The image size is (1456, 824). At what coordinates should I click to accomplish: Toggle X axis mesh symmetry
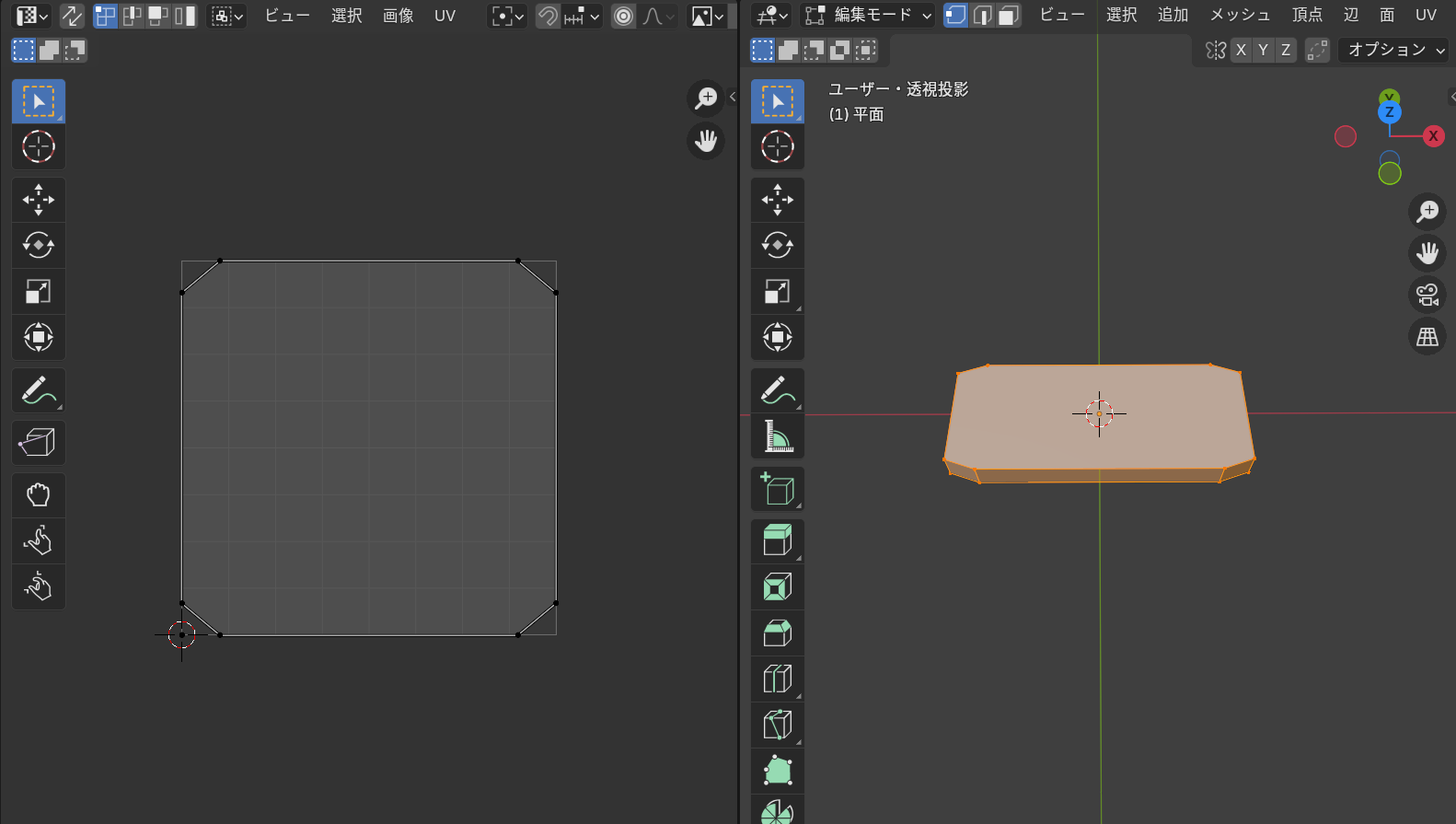1242,50
